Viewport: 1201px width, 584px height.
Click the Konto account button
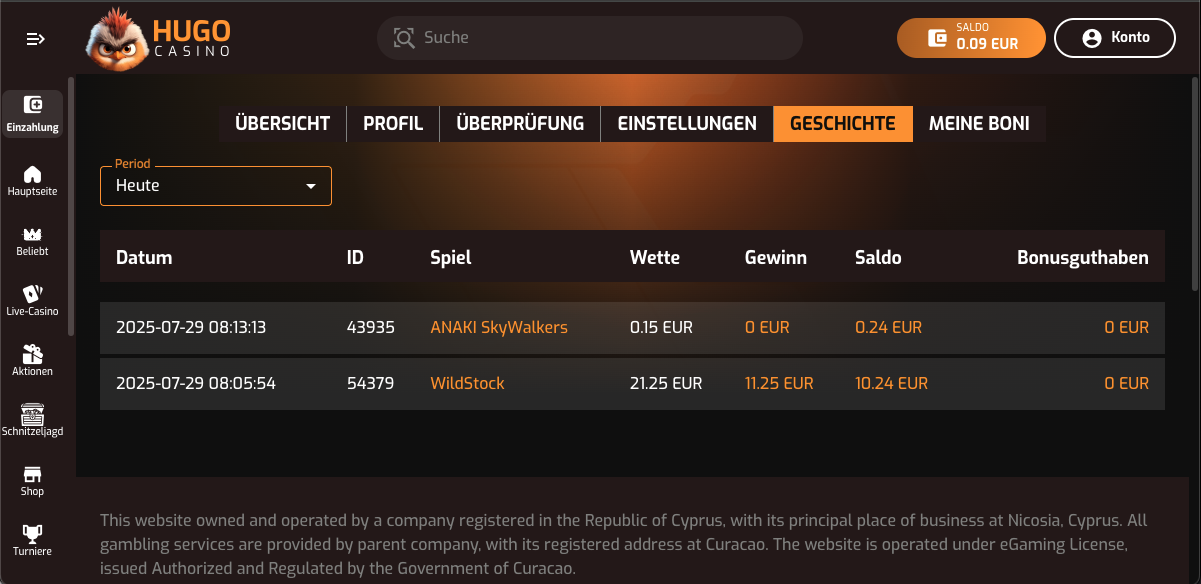coord(1115,38)
